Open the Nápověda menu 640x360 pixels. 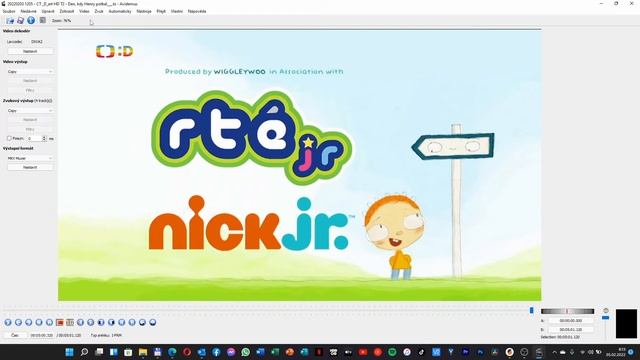tap(197, 11)
